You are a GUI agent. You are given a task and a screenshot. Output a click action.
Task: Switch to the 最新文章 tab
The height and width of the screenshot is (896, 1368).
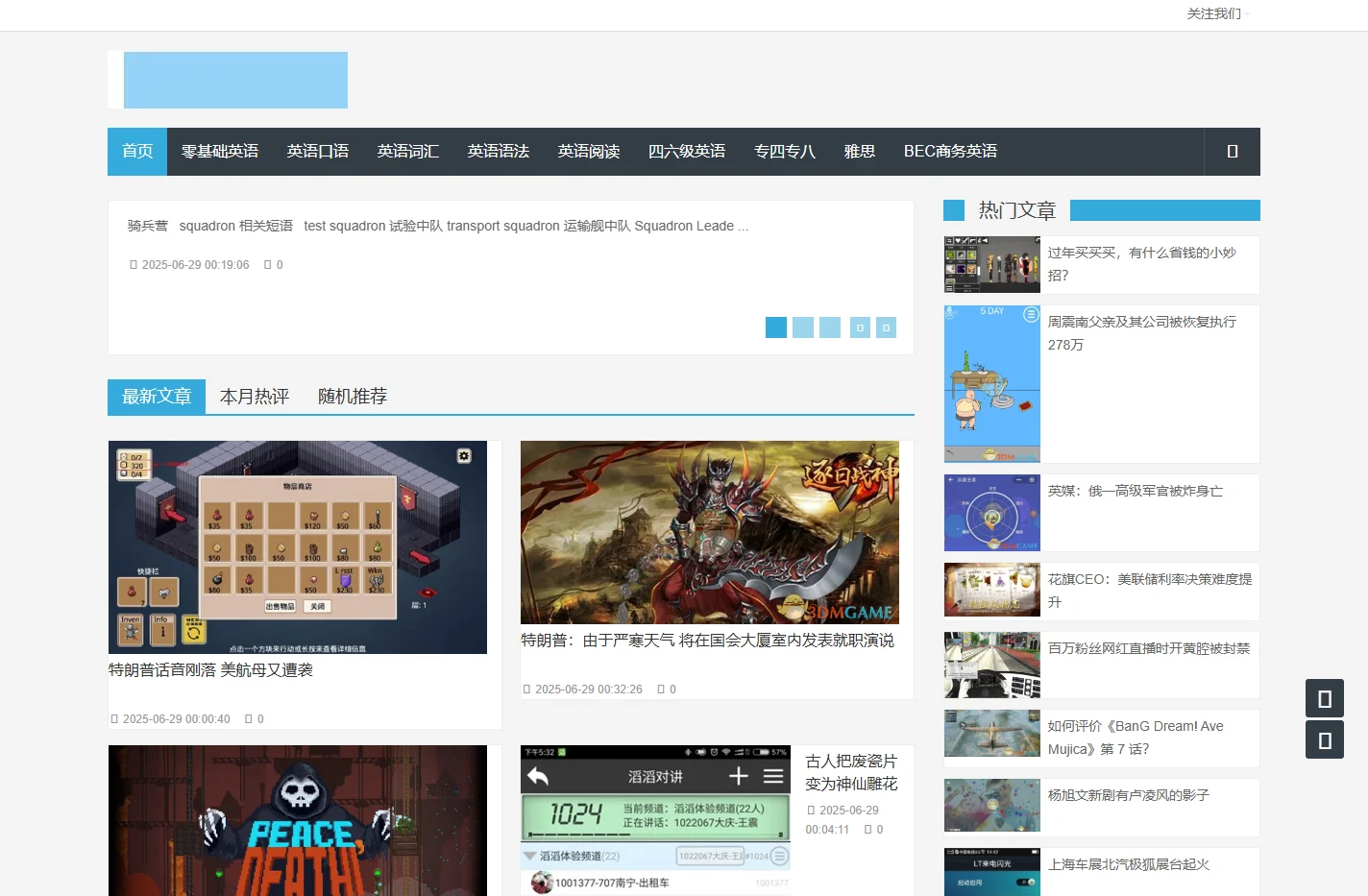click(157, 397)
